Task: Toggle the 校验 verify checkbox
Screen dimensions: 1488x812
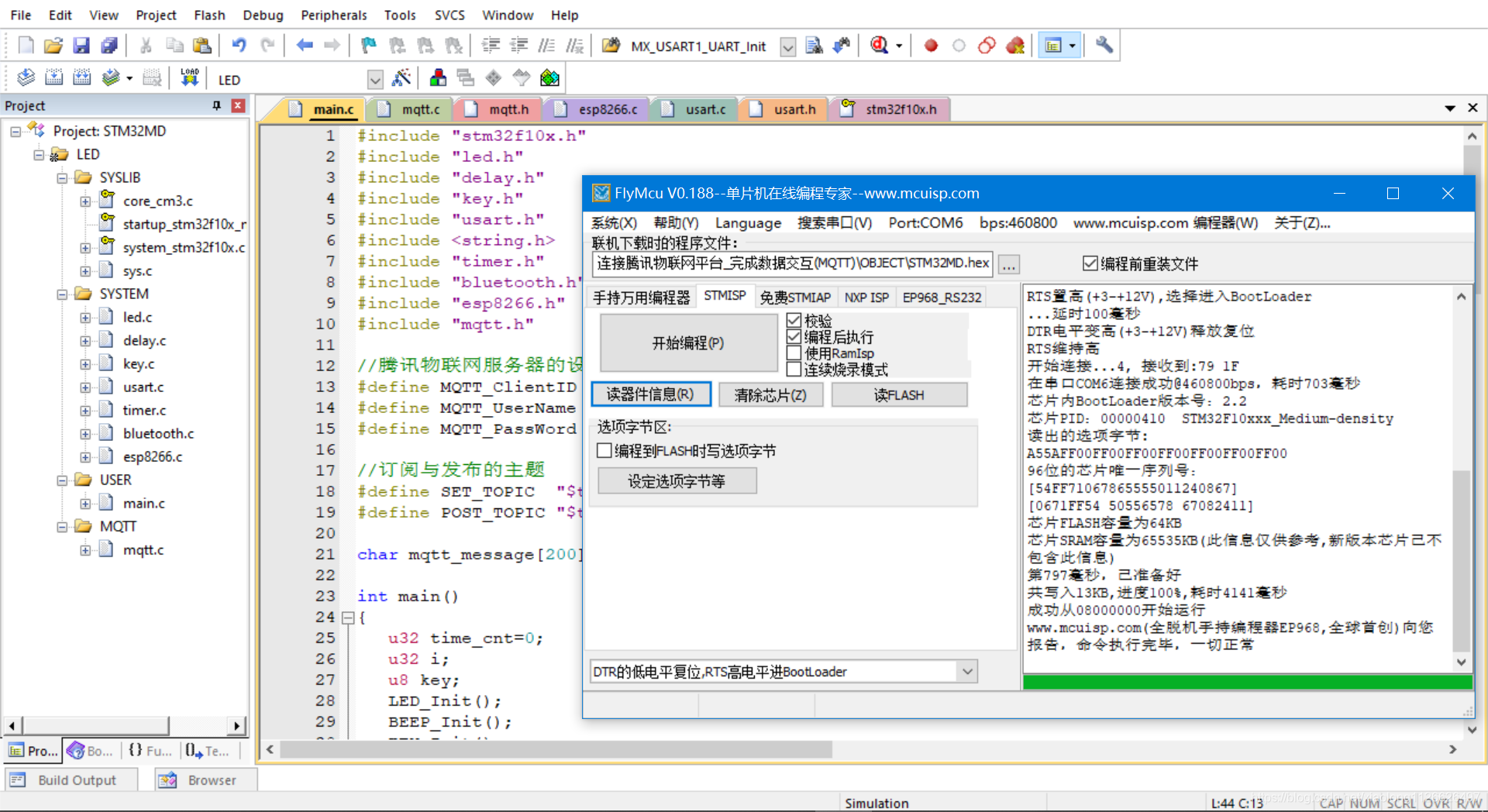Action: (794, 320)
